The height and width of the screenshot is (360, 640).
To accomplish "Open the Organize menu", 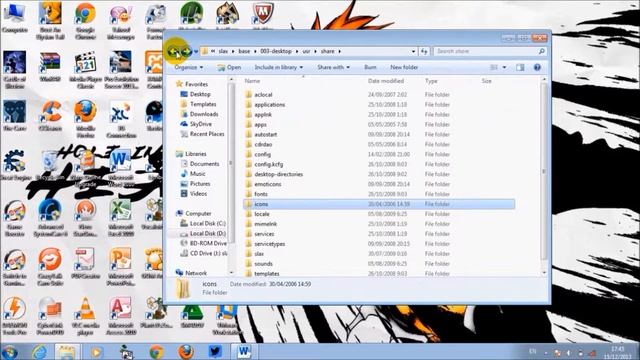I will (189, 67).
